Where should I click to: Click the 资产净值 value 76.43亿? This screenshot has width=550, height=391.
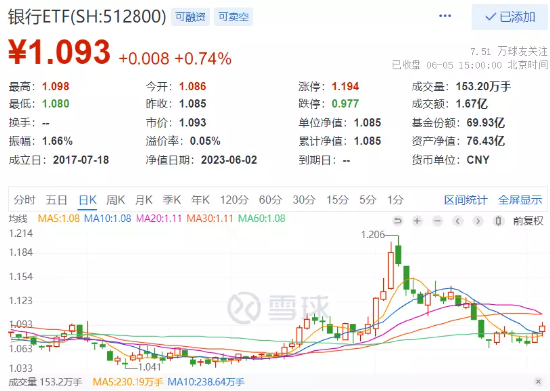485,141
